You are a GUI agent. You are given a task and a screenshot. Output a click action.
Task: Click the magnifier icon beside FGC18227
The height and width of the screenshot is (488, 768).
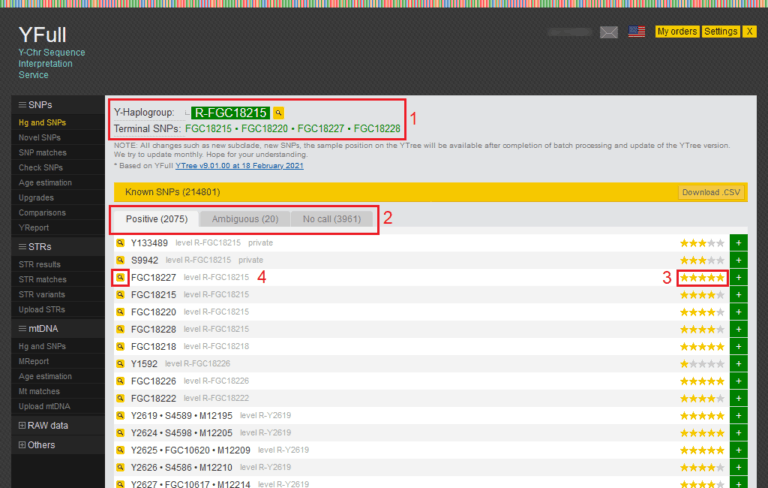[121, 277]
